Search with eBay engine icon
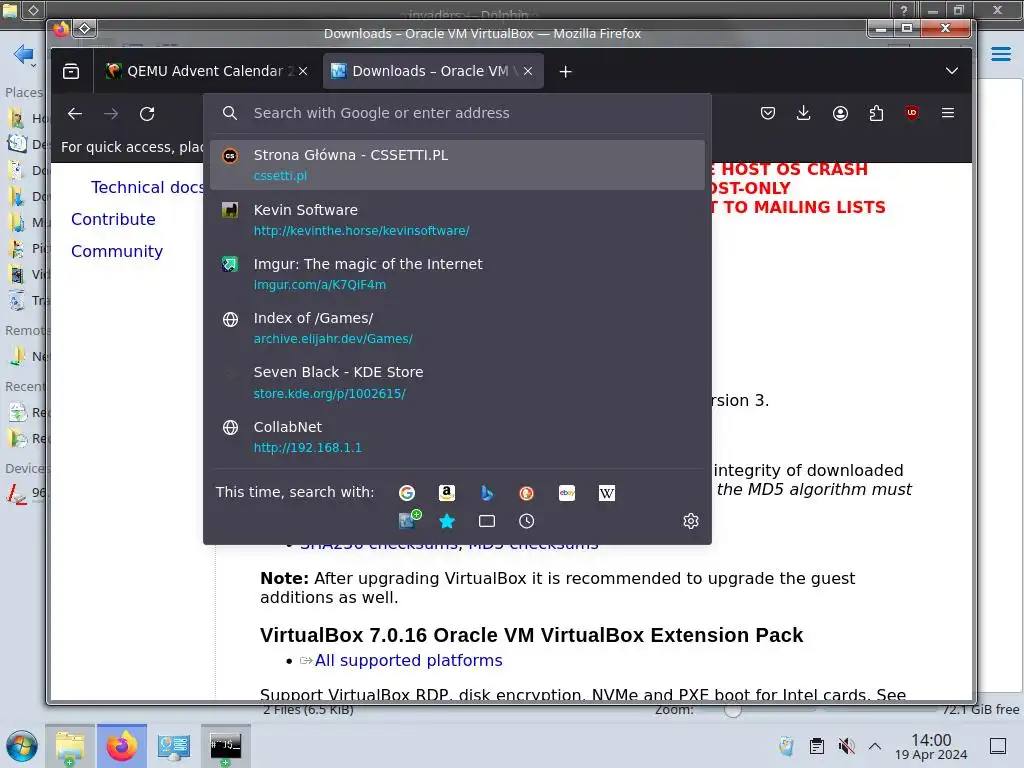Screen dimensions: 1024x768 click(x=567, y=493)
